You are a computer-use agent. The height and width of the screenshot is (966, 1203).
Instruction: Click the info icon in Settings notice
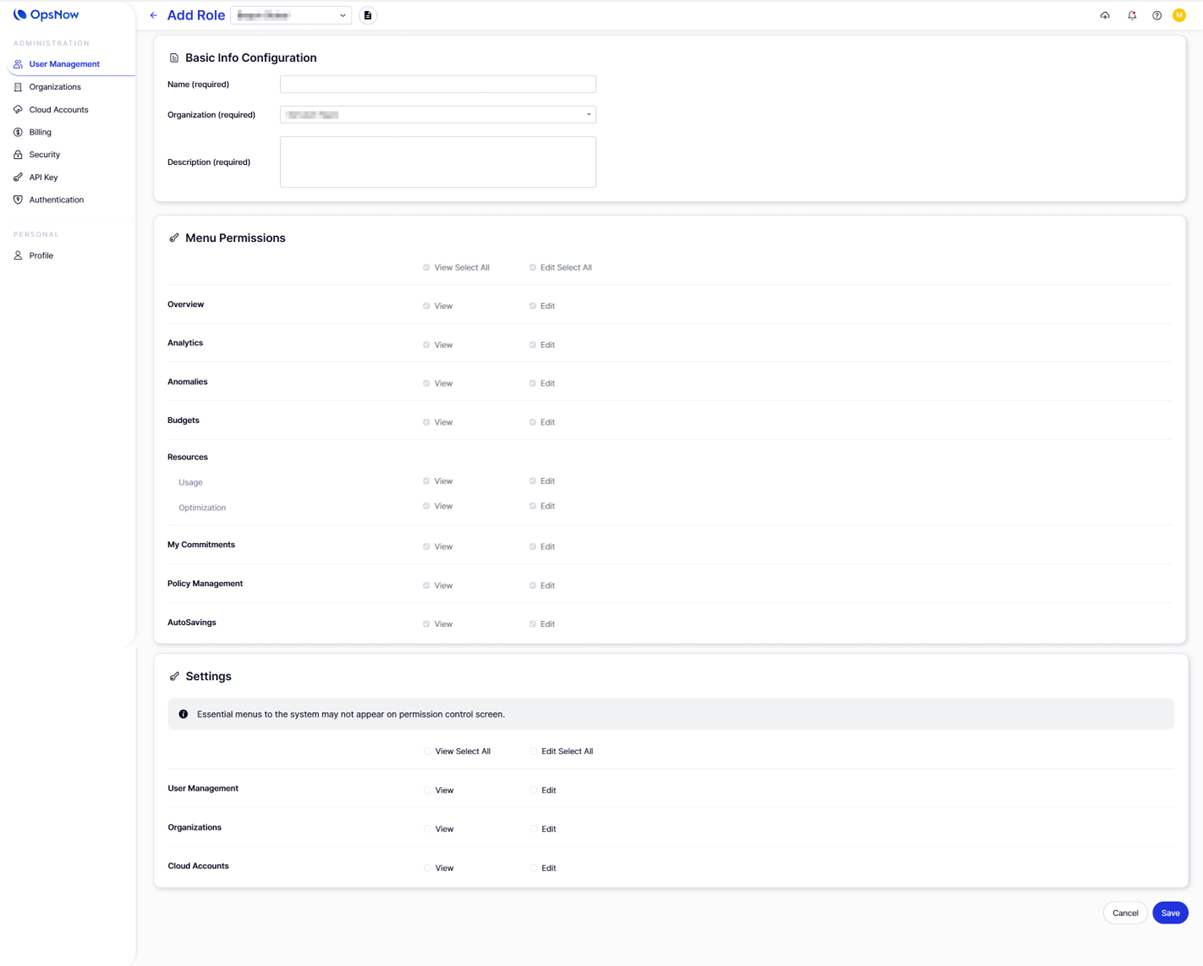coord(183,715)
